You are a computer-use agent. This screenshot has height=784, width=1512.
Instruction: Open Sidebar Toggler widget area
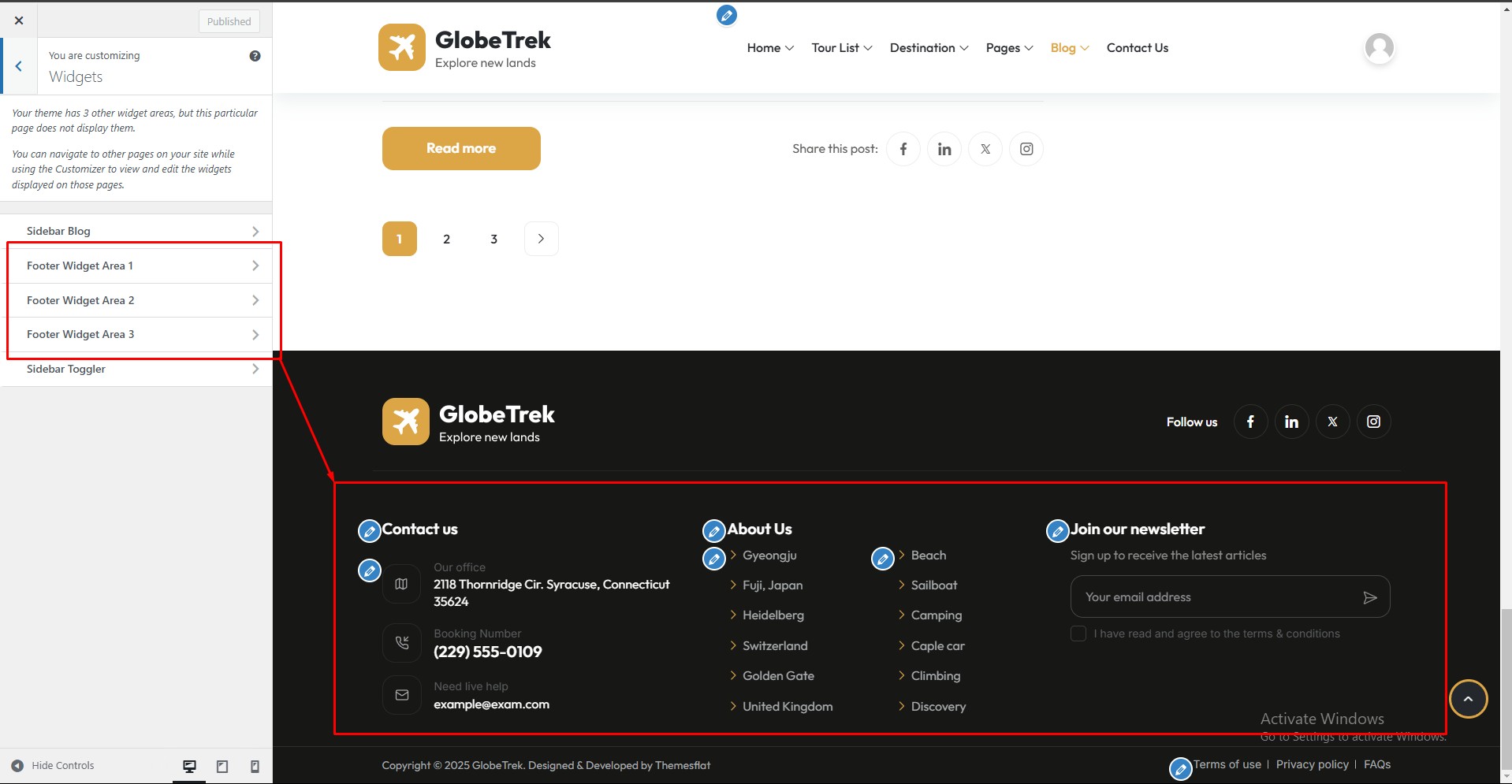pos(136,369)
